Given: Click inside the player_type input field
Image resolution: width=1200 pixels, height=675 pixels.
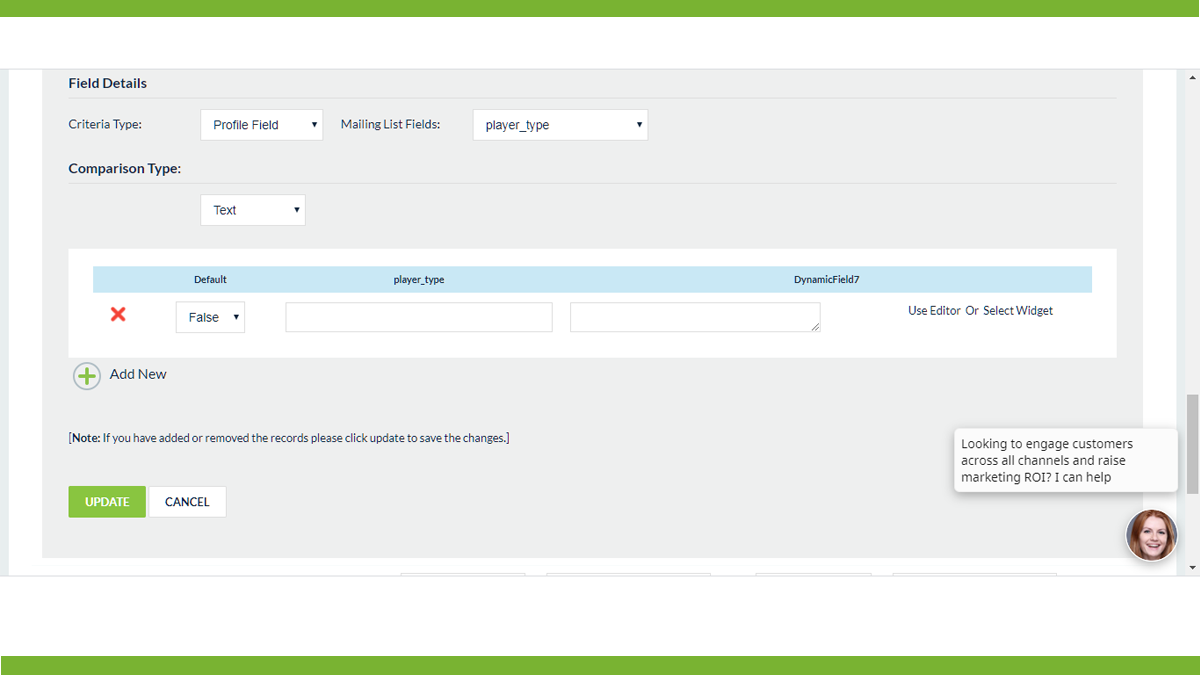Looking at the screenshot, I should pos(418,316).
